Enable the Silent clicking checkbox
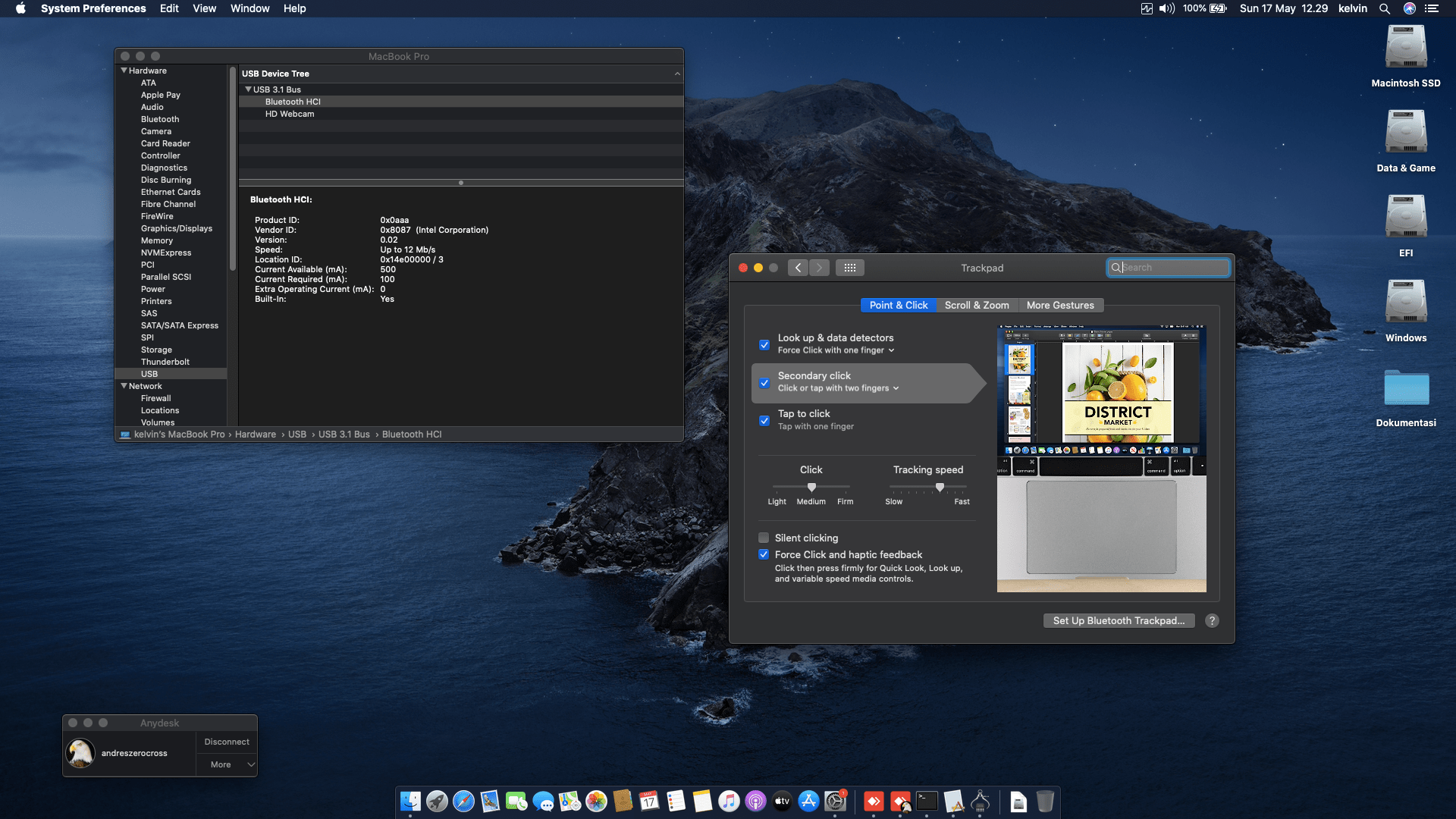The width and height of the screenshot is (1456, 819). coord(764,538)
